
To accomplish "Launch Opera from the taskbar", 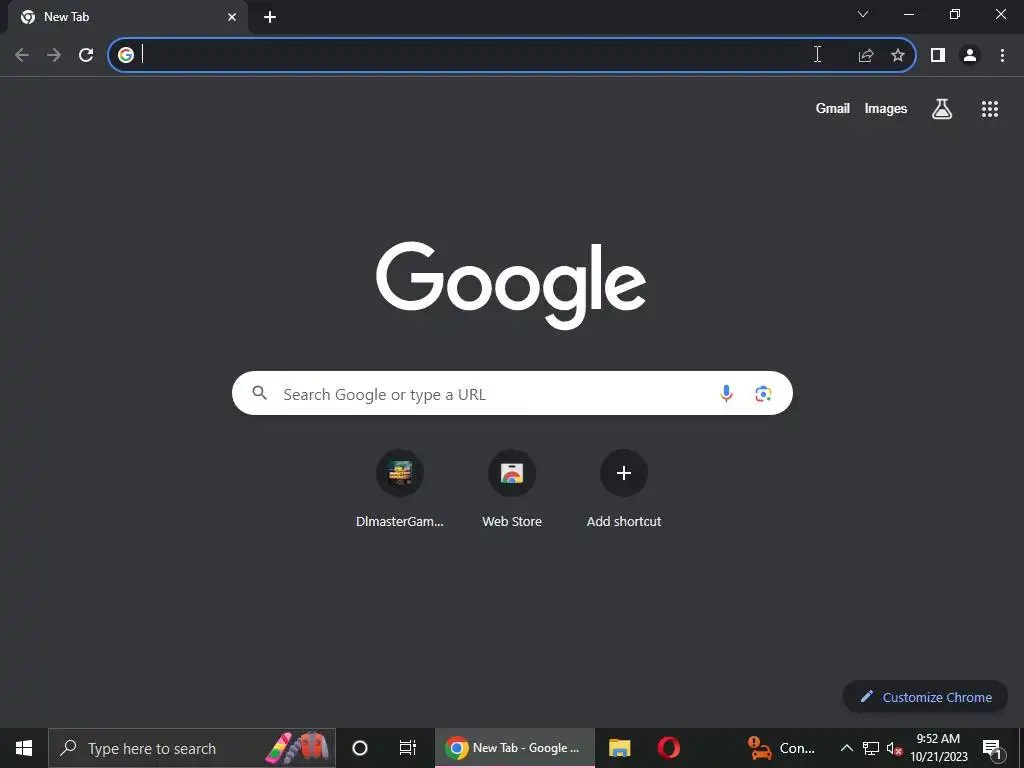I will click(668, 748).
